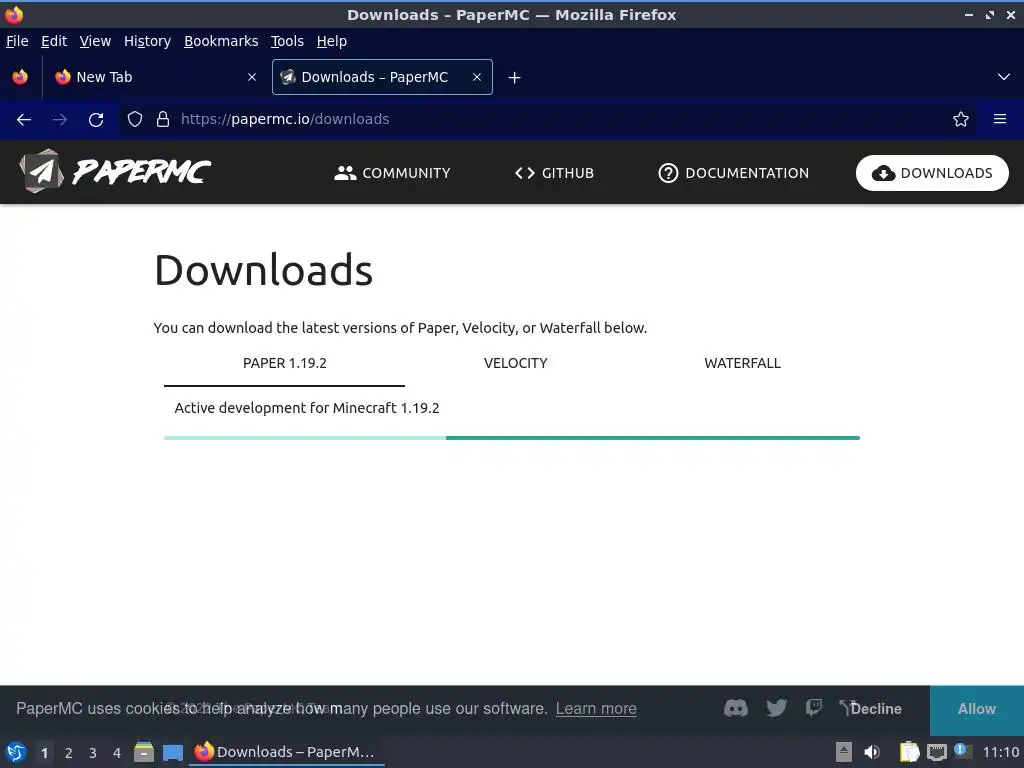Select the PAPER 1.19.2 tab
This screenshot has height=768, width=1024.
pos(285,363)
